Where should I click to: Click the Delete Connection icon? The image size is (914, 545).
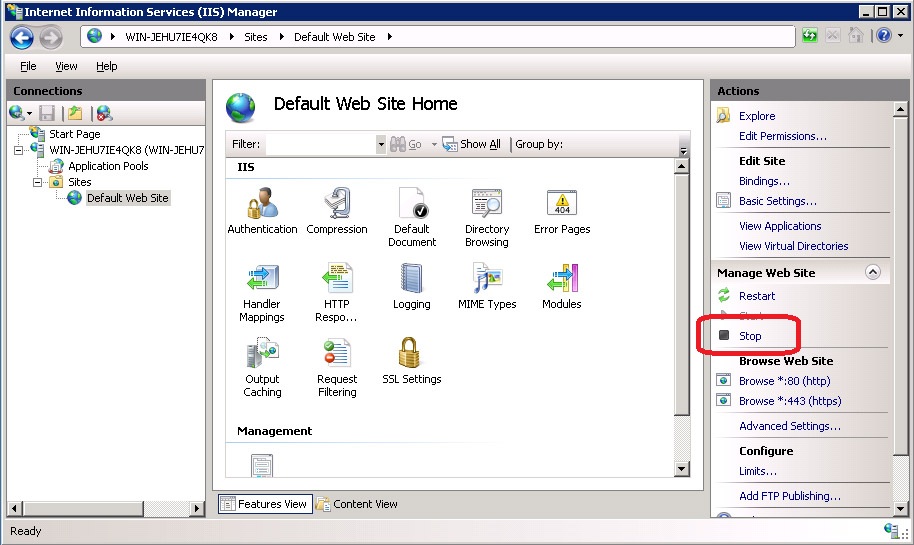pyautogui.click(x=104, y=113)
